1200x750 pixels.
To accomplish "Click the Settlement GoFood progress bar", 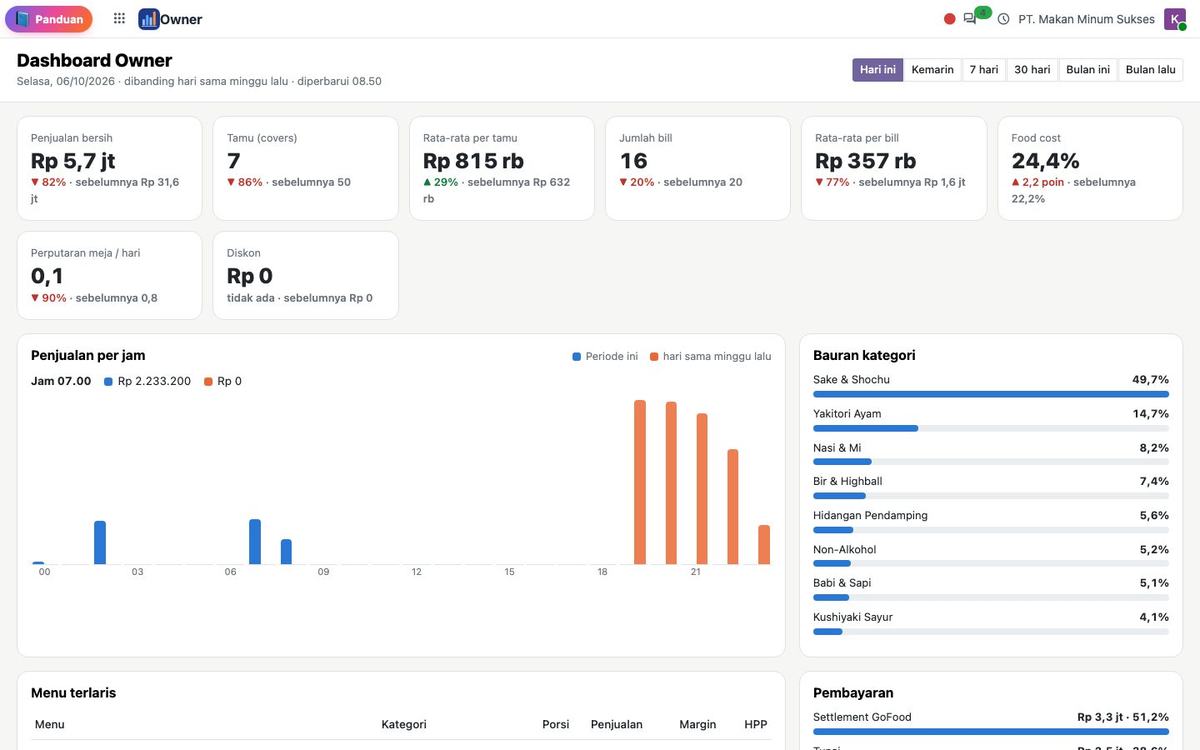I will click(991, 732).
